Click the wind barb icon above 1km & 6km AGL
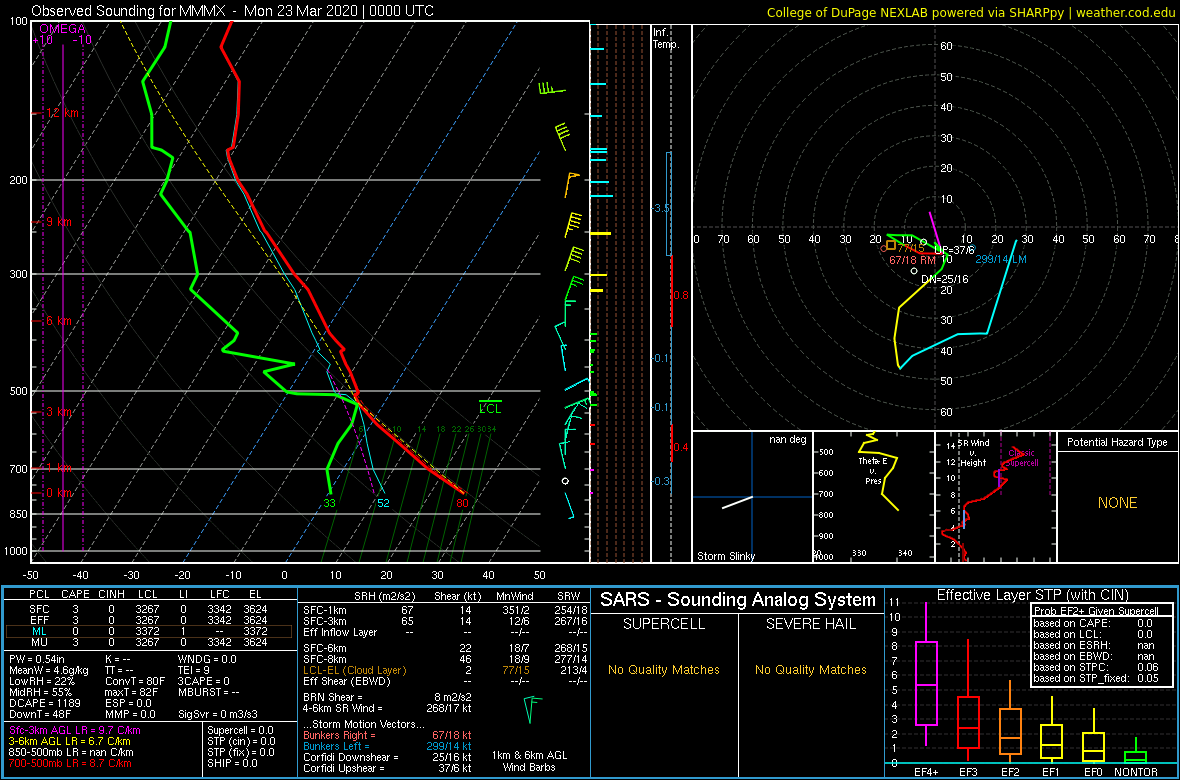The height and width of the screenshot is (780, 1180). (533, 708)
